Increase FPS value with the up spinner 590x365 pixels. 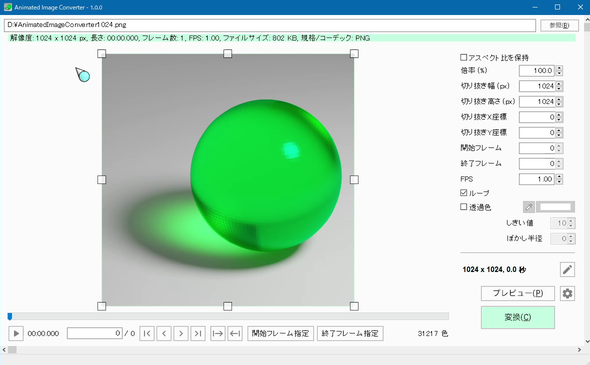(560, 176)
